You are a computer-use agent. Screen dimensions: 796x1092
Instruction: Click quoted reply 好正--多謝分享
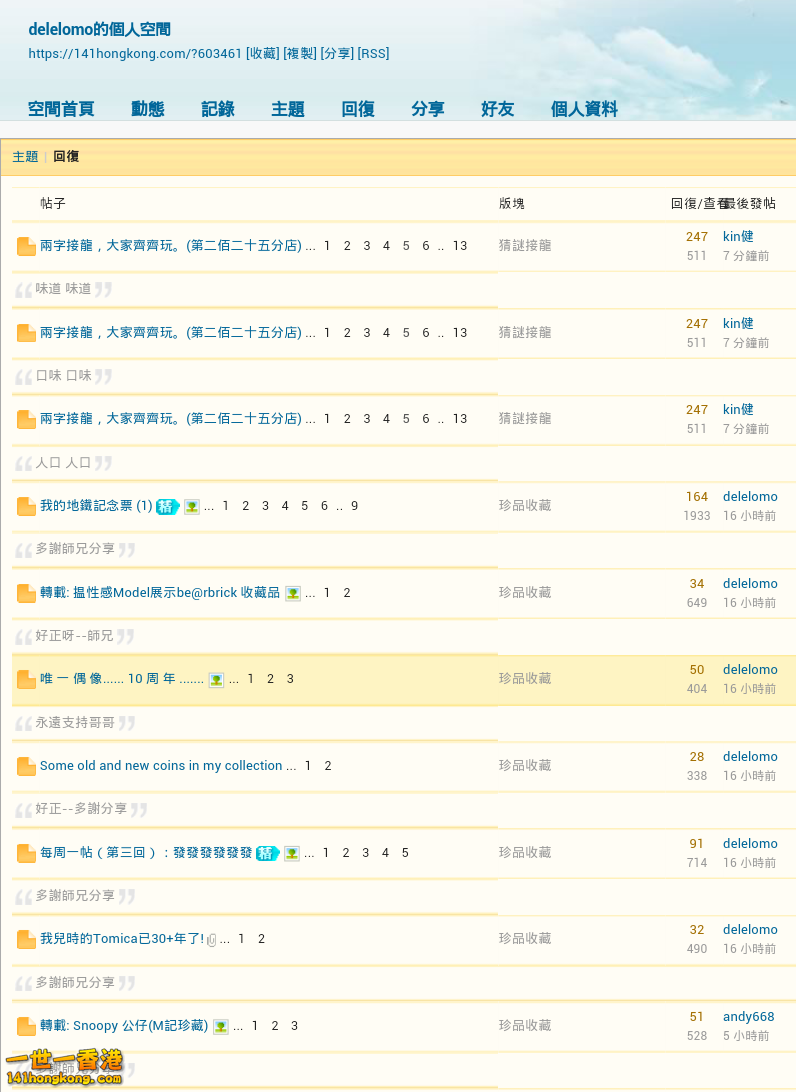(81, 809)
